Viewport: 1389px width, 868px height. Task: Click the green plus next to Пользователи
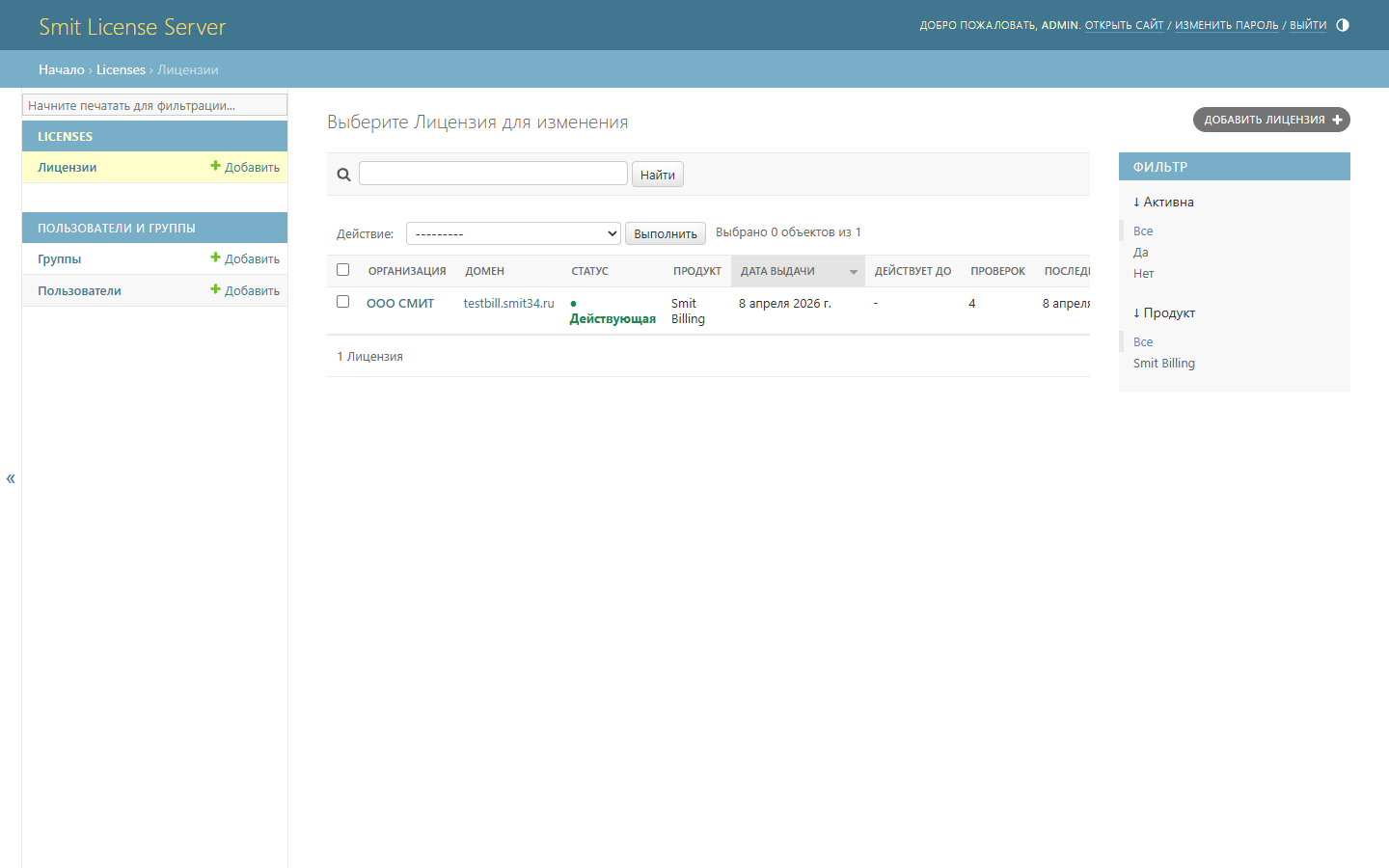point(215,289)
